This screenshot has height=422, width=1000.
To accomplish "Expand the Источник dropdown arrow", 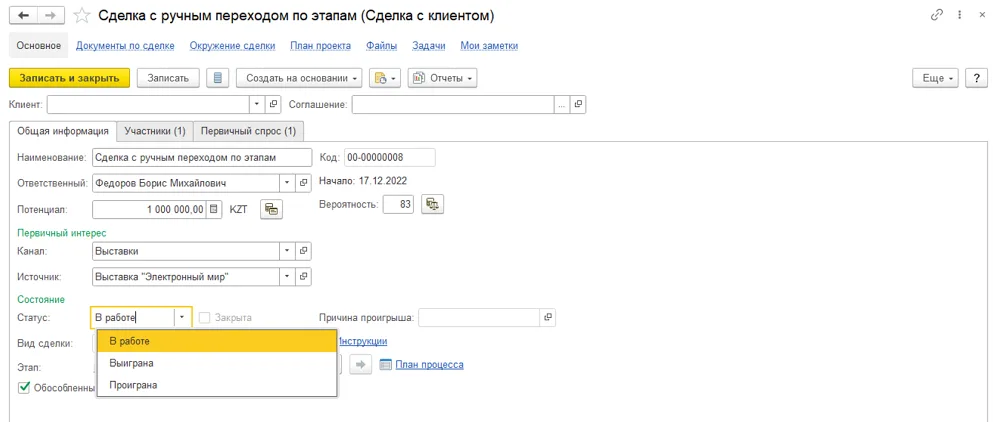I will tap(288, 277).
